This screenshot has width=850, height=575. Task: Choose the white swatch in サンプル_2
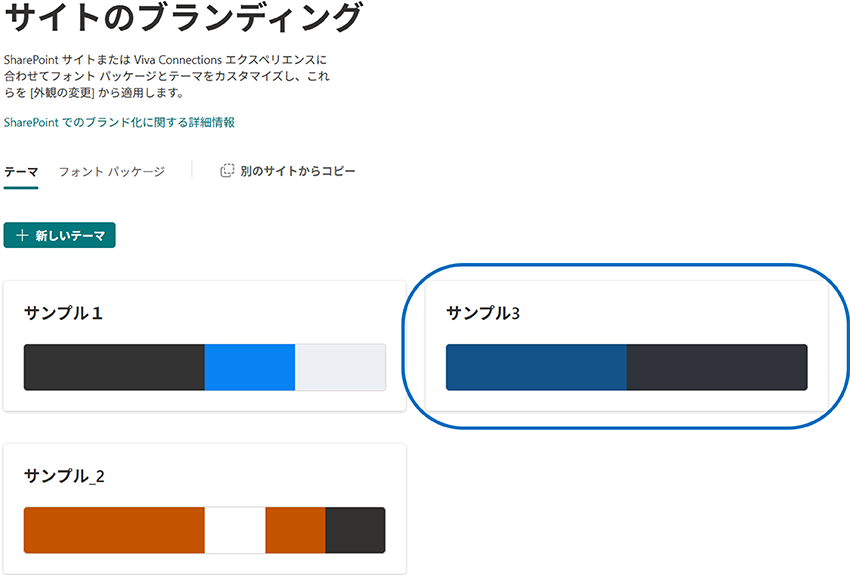[x=235, y=530]
